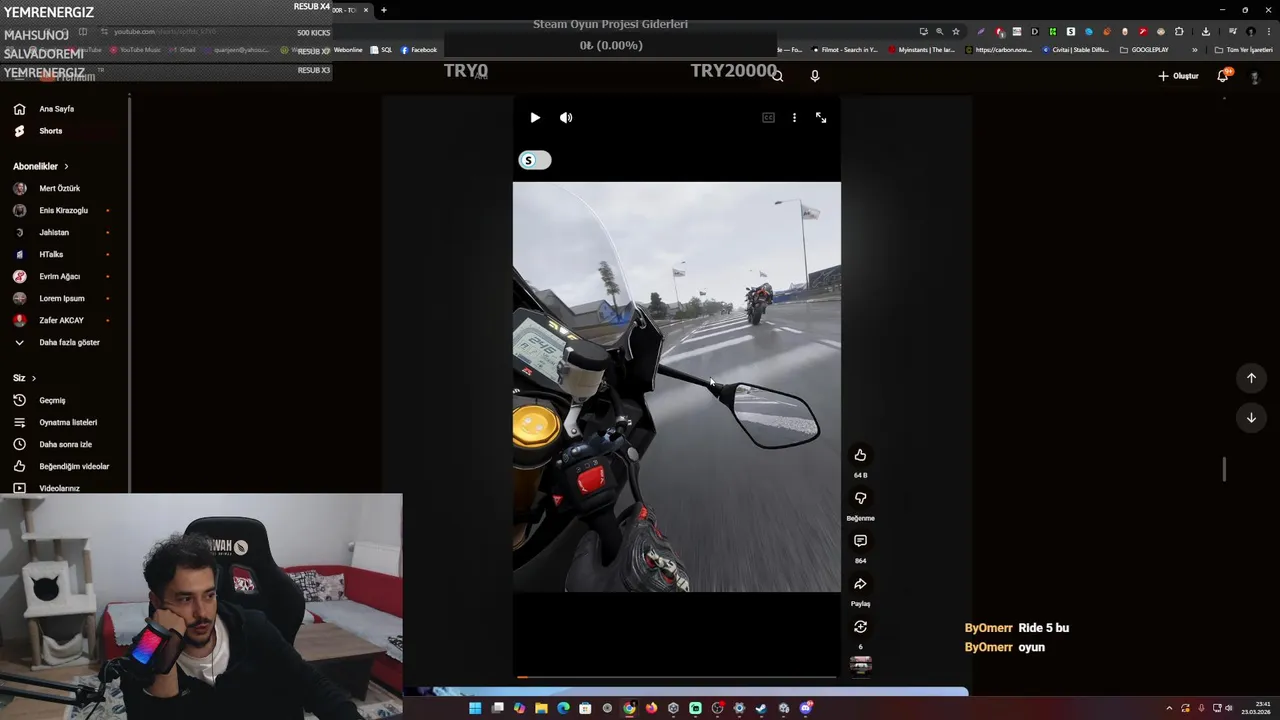This screenshot has height=720, width=1280.
Task: Open the comments with 864 count
Action: pyautogui.click(x=860, y=541)
